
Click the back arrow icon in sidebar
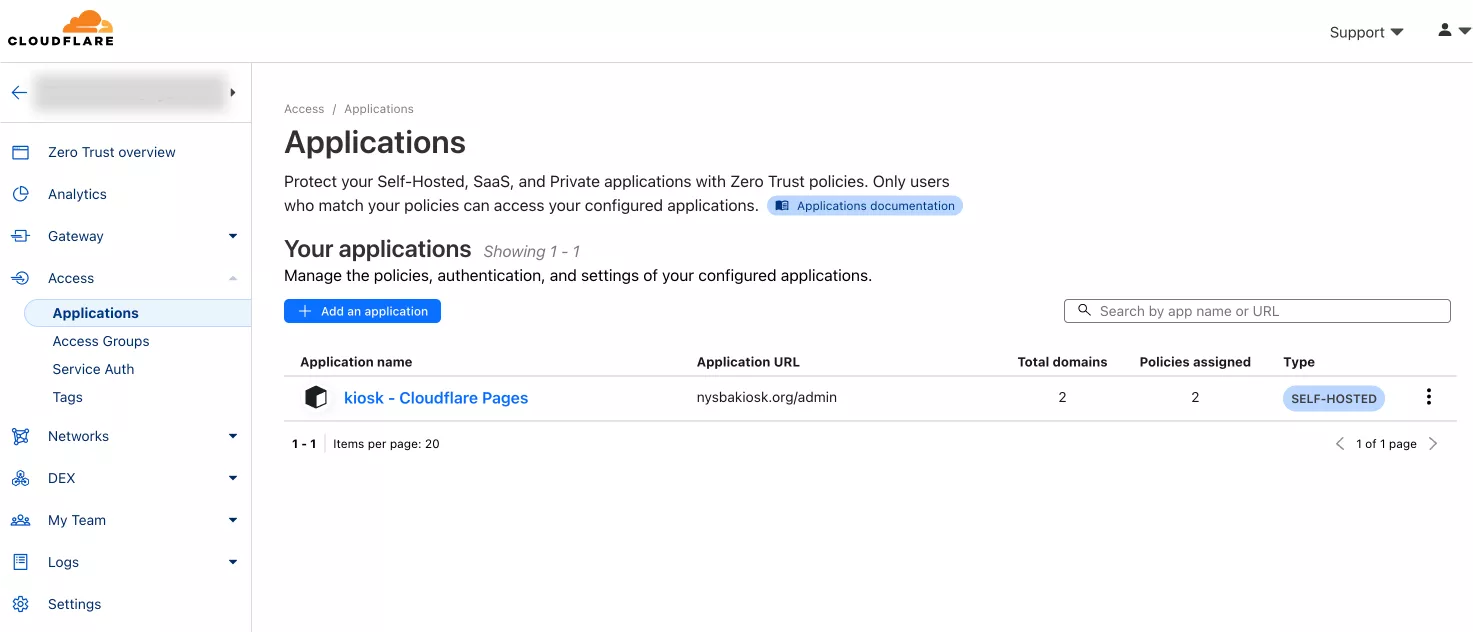pos(19,93)
